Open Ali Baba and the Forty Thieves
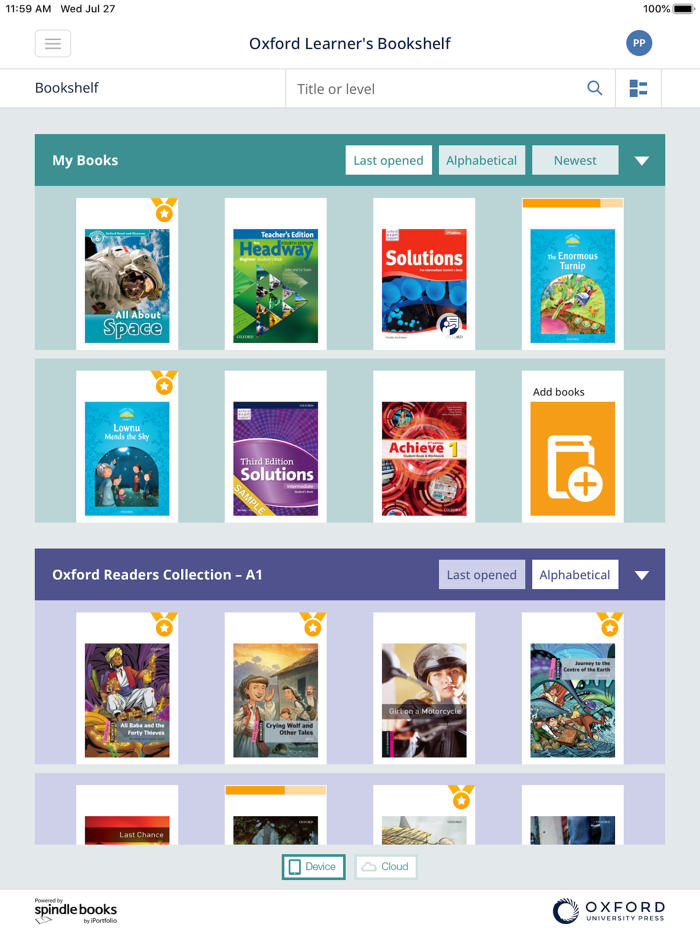700x933 pixels. 127,700
